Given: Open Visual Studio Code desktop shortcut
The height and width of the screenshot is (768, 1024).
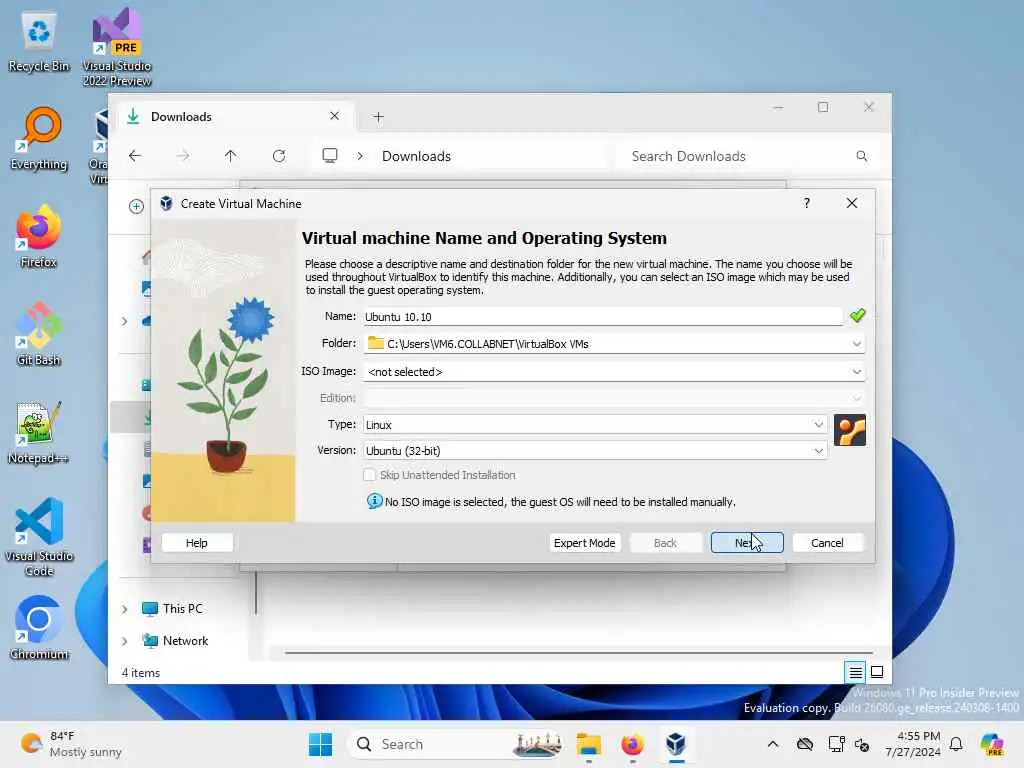Looking at the screenshot, I should [39, 537].
